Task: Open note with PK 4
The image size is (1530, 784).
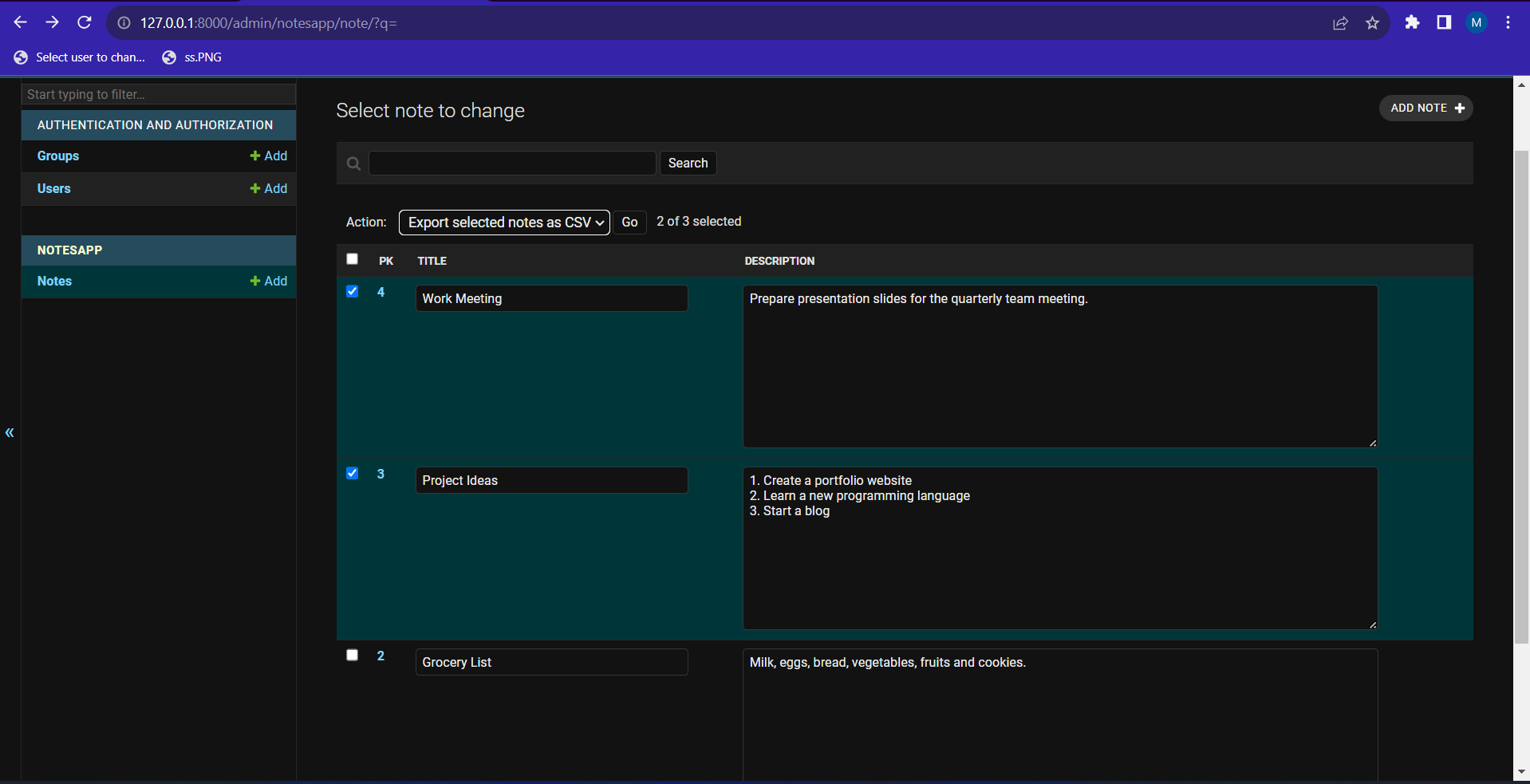Action: point(381,293)
